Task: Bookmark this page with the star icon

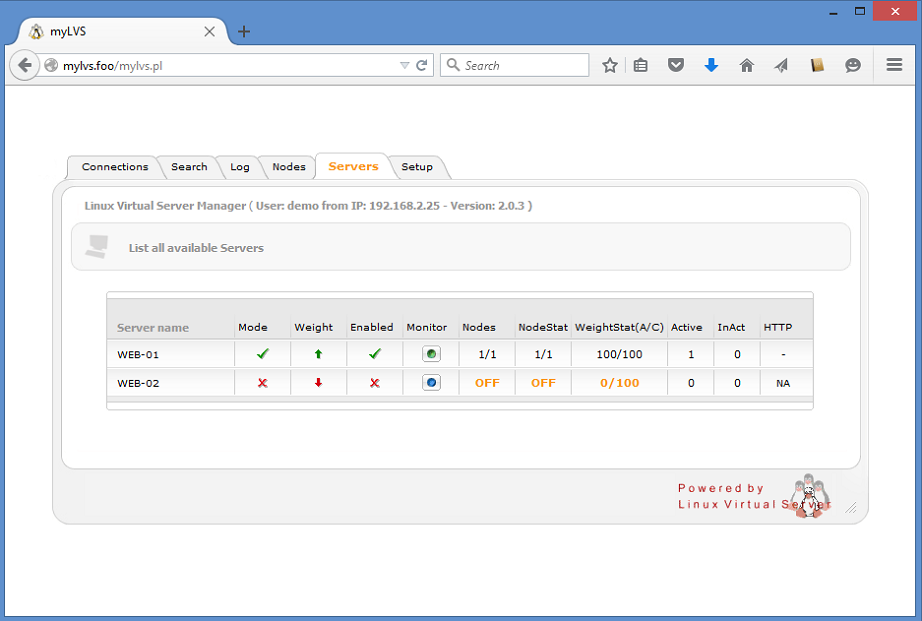Action: (x=610, y=65)
